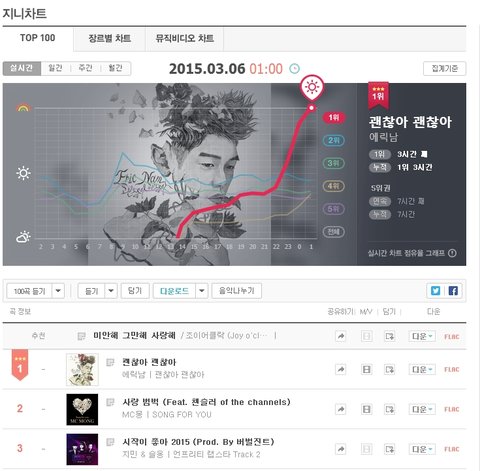The image size is (480, 471).
Task: Switch chart period to 일간
Action: coord(55,68)
